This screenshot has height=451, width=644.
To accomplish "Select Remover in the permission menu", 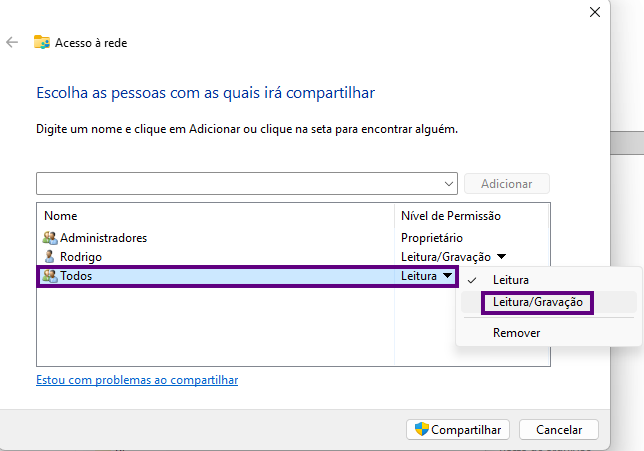I will pyautogui.click(x=516, y=333).
